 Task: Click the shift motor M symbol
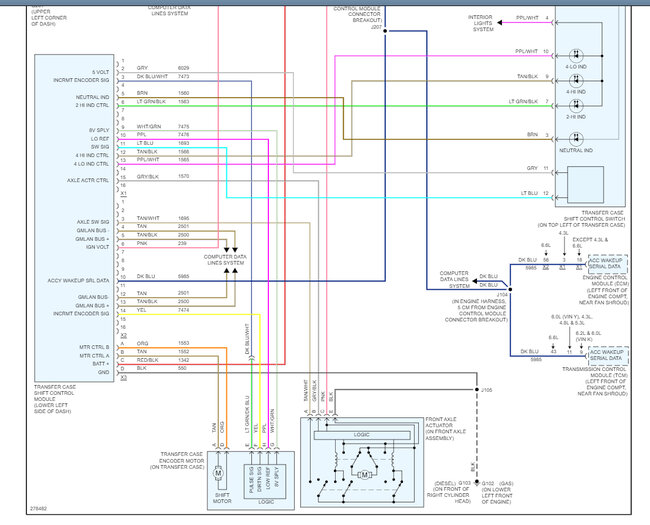[218, 473]
